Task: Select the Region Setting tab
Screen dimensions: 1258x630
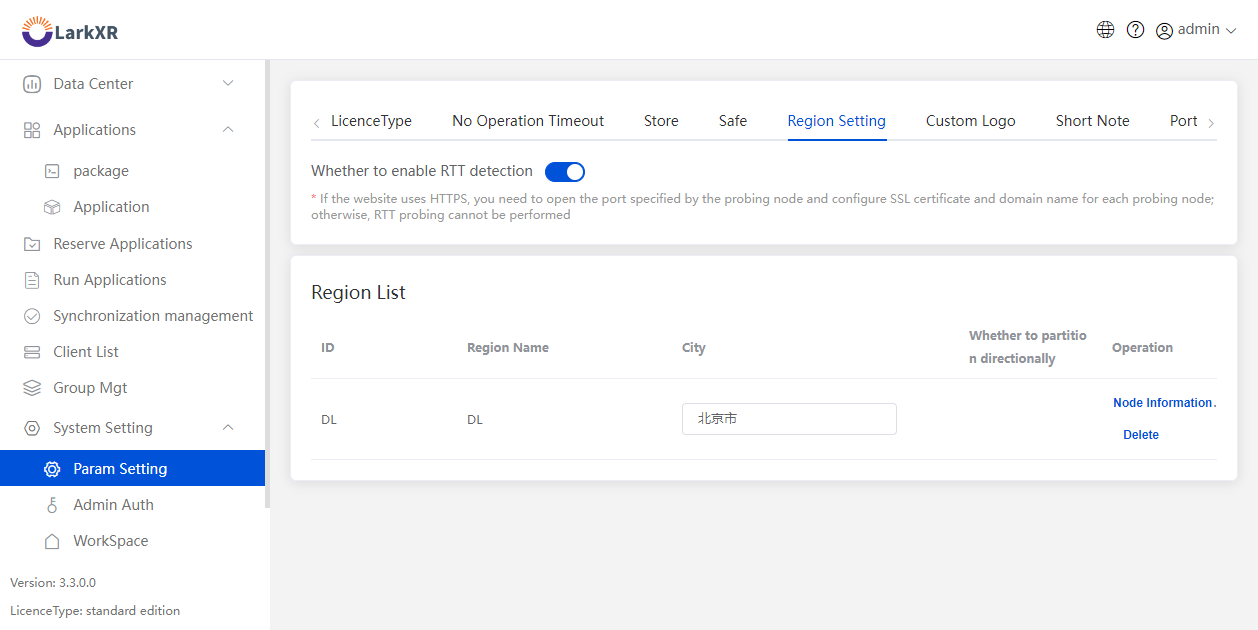Action: (837, 121)
